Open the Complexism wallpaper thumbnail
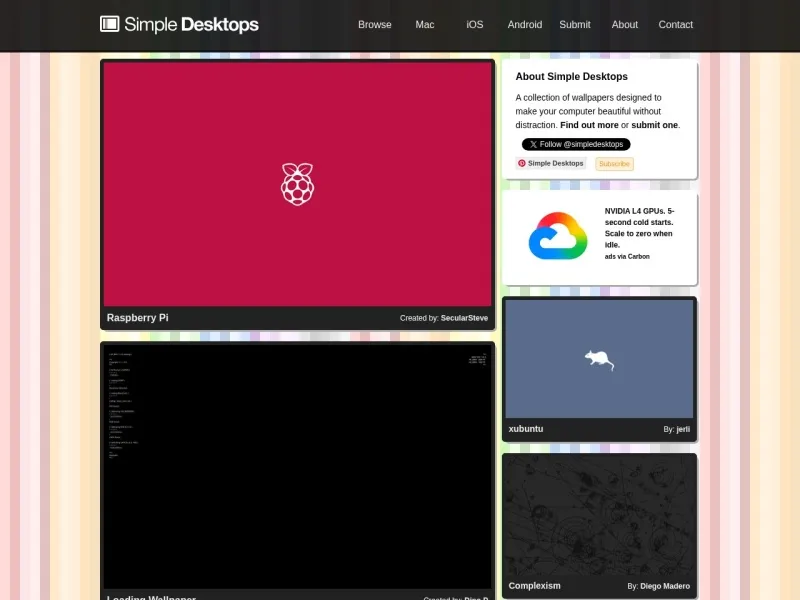Screen dimensions: 800x600 click(x=599, y=515)
